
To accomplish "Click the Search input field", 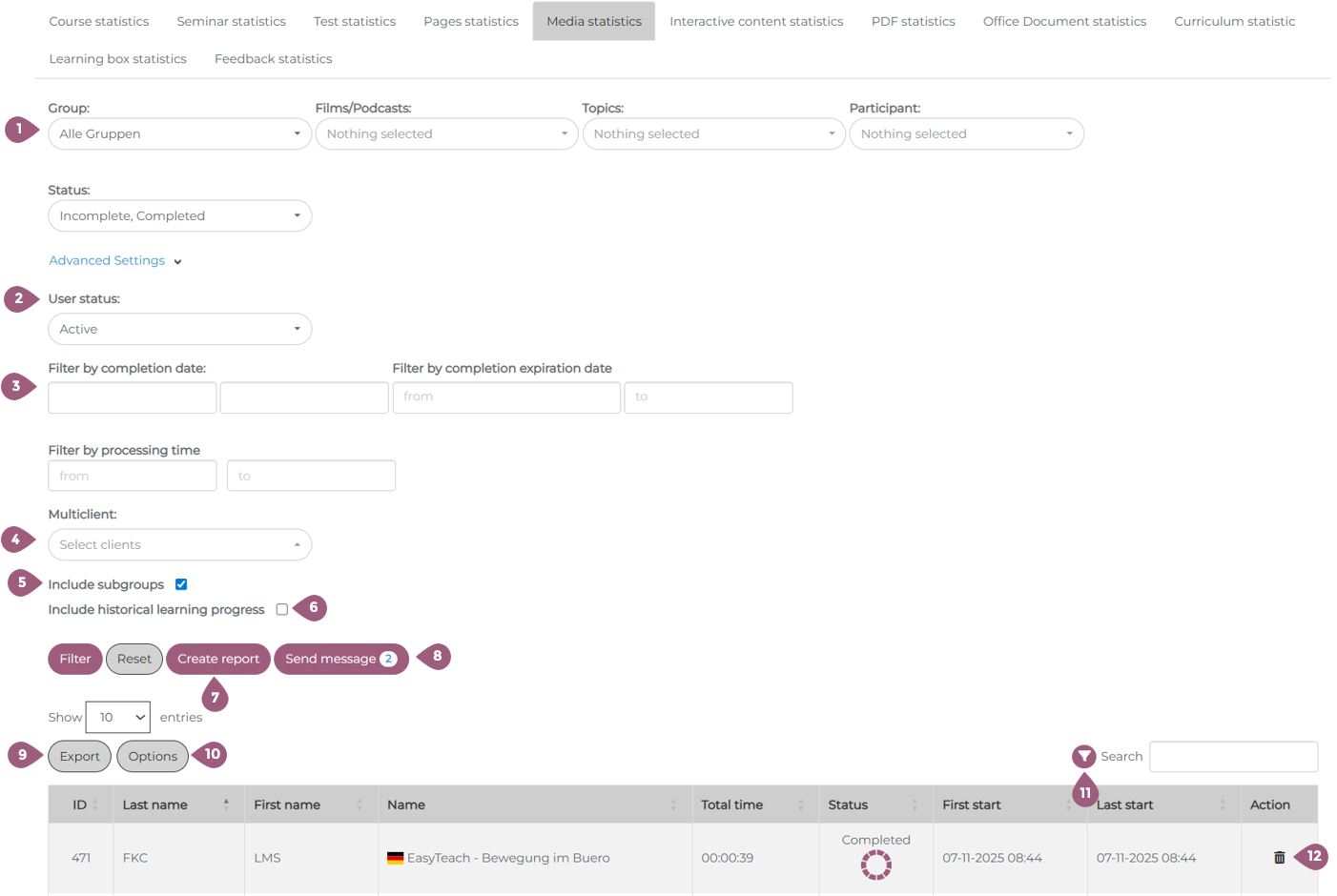I will tap(1233, 757).
